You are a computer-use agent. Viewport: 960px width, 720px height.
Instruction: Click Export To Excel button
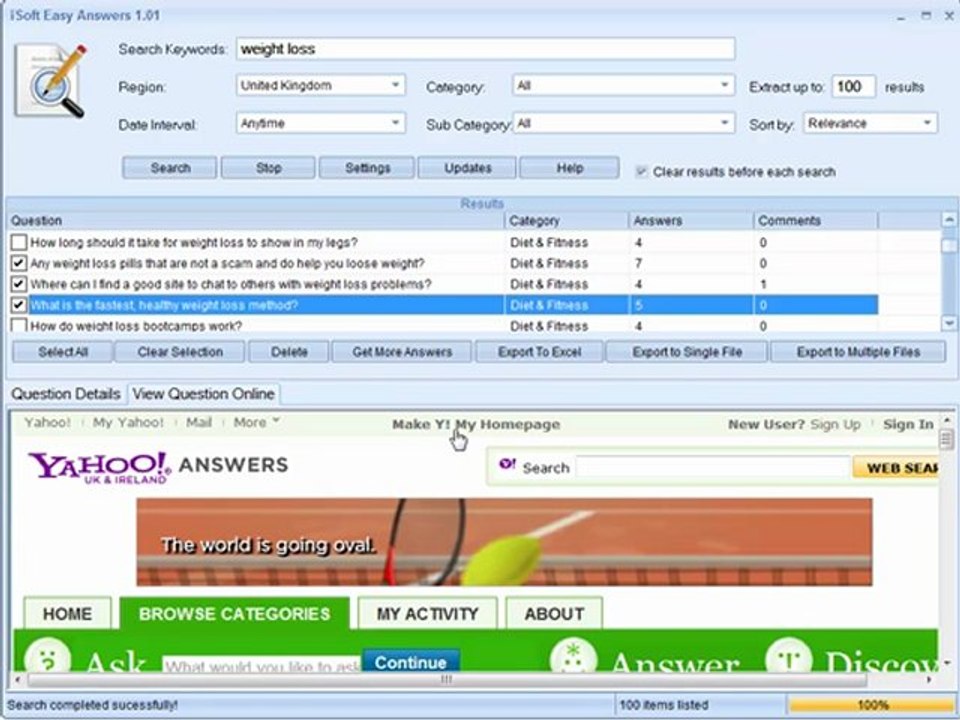539,352
